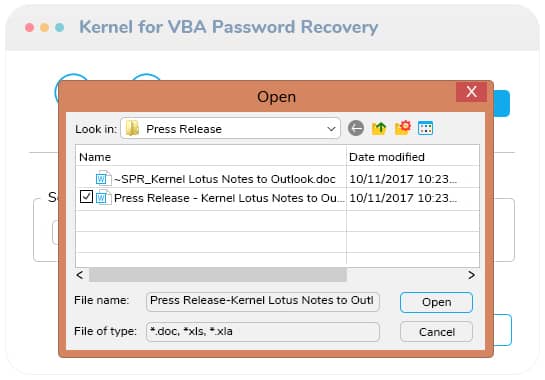Select ~SPR_Kernel Lotus Notes to Outlook.doc
Screen dimensions: 545x380
click(225, 179)
